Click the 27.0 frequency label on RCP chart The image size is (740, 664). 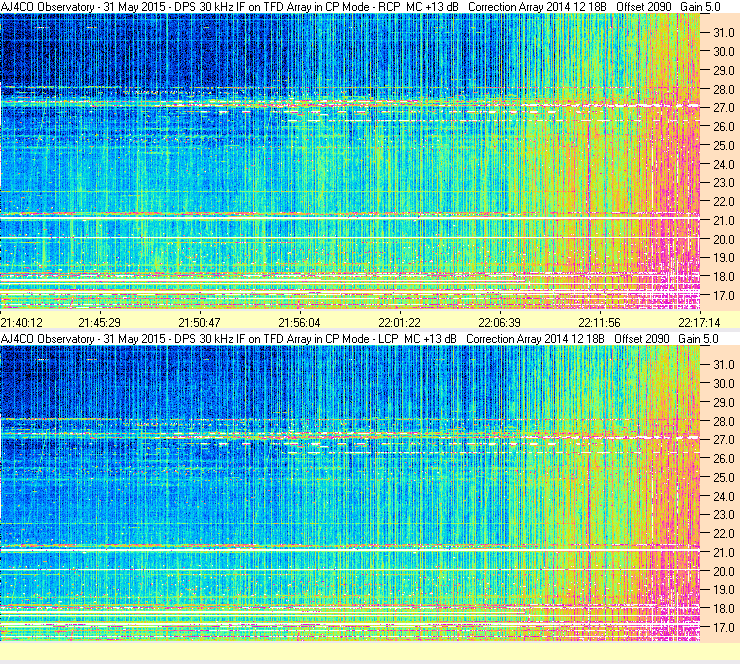pos(723,108)
